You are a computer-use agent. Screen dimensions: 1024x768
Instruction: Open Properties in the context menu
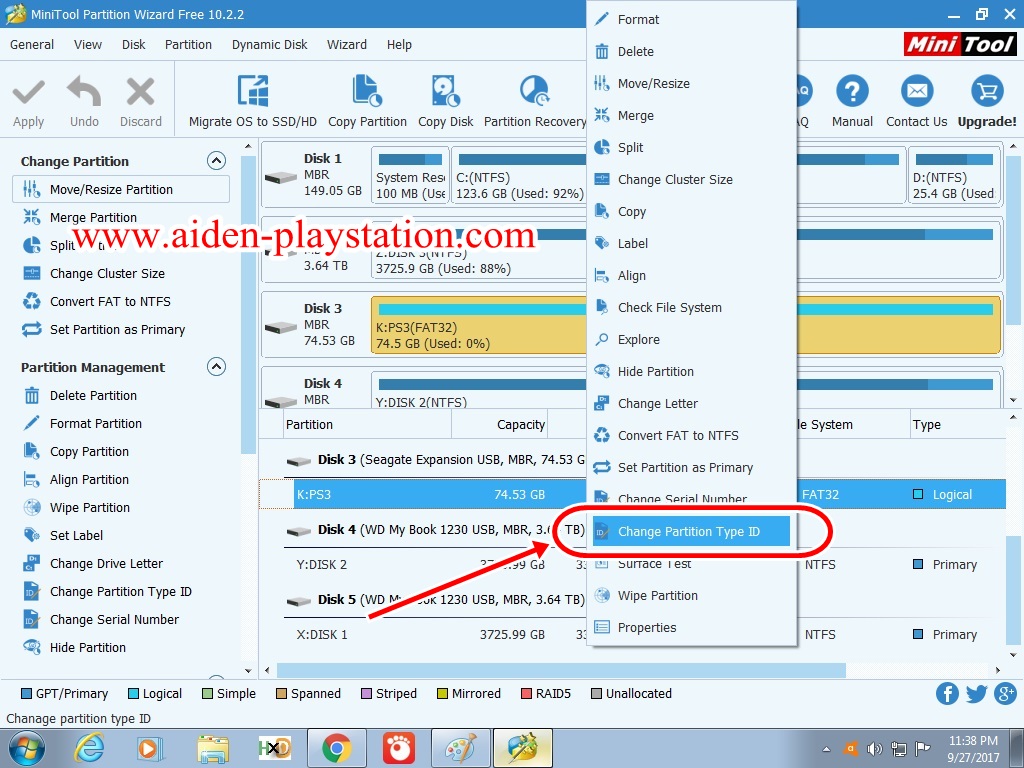692,628
